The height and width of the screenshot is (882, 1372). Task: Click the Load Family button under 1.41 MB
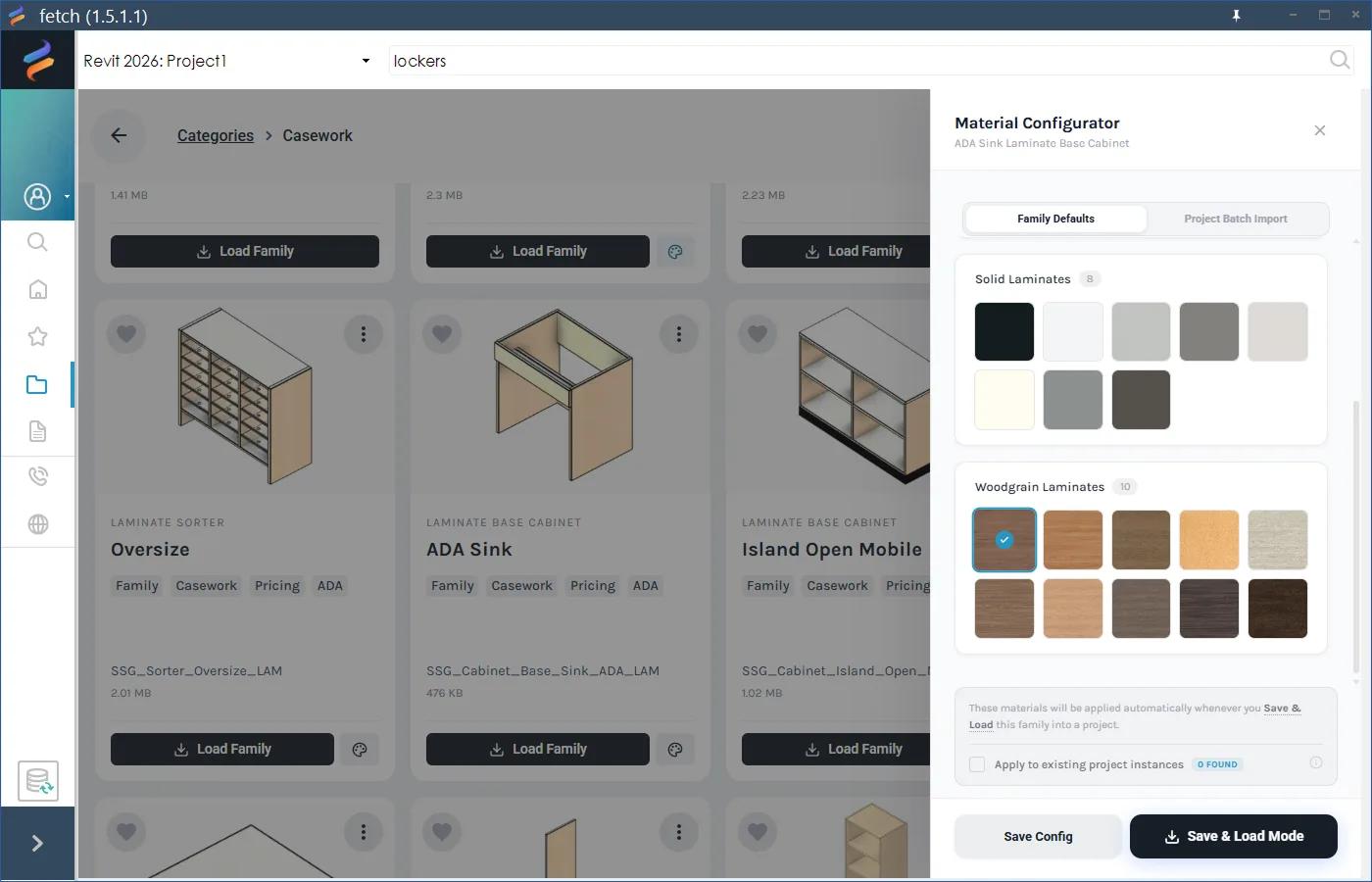coord(245,251)
